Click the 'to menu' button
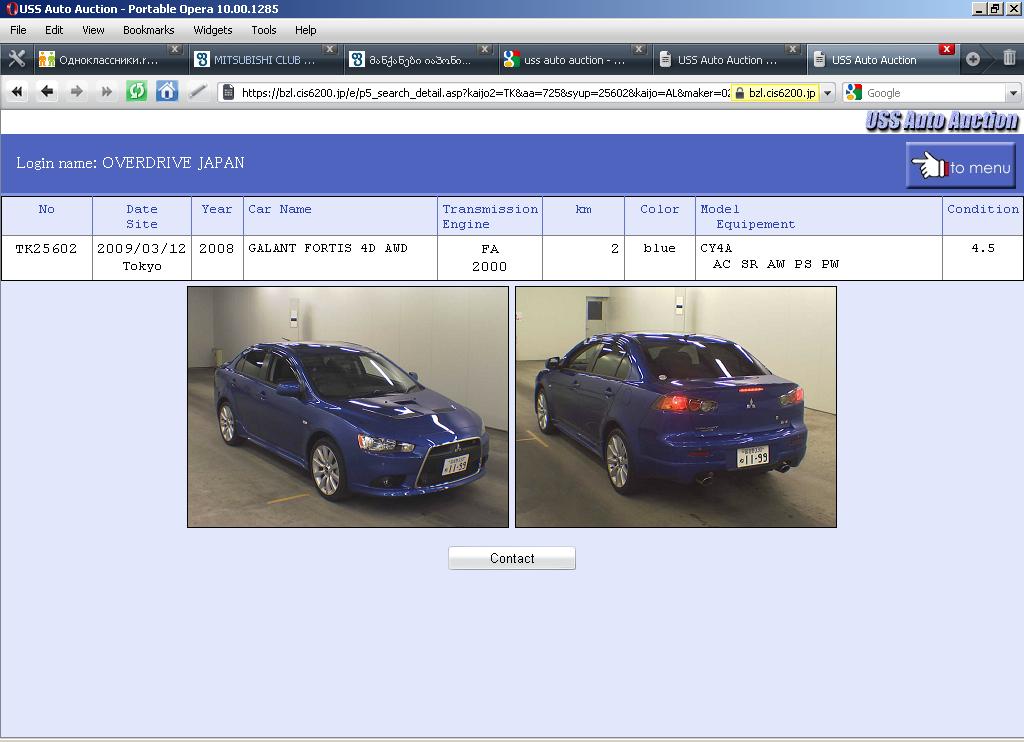 pyautogui.click(x=960, y=166)
